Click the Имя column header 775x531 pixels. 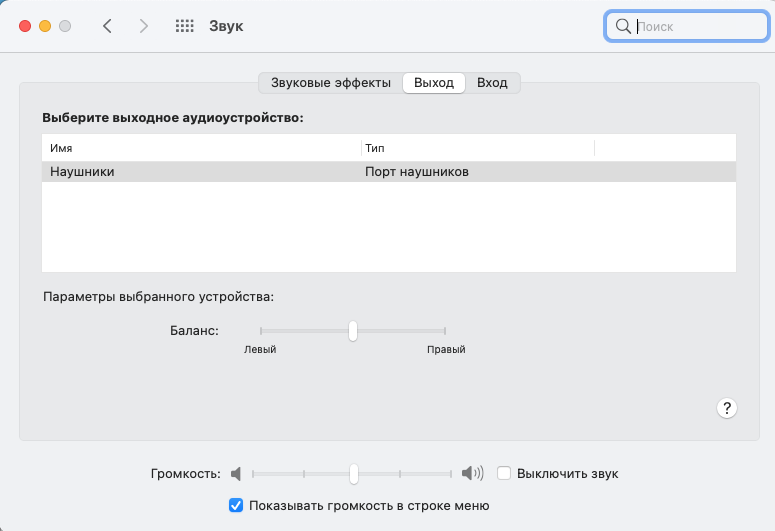click(200, 148)
